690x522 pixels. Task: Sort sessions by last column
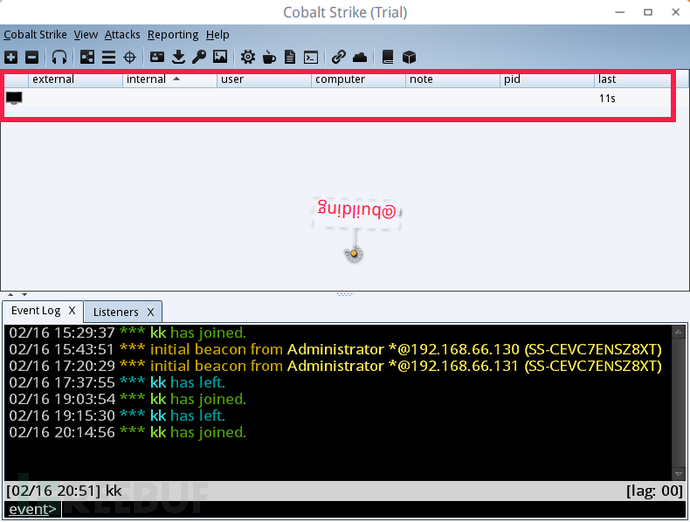click(x=632, y=79)
